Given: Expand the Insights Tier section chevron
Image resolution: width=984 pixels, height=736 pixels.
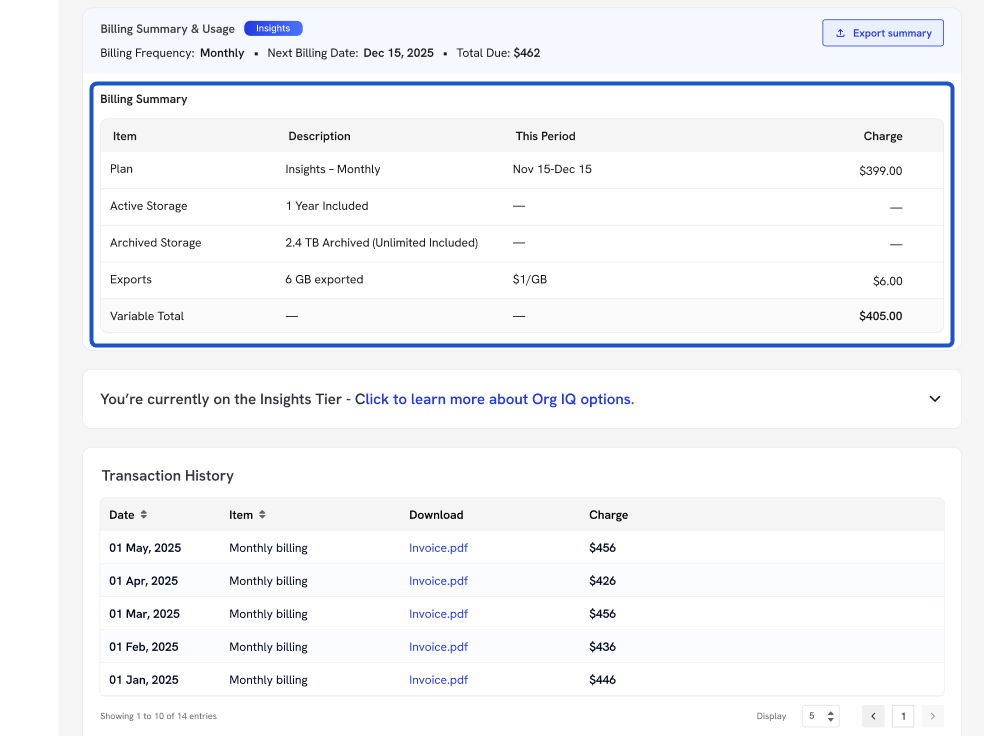Looking at the screenshot, I should pos(934,399).
